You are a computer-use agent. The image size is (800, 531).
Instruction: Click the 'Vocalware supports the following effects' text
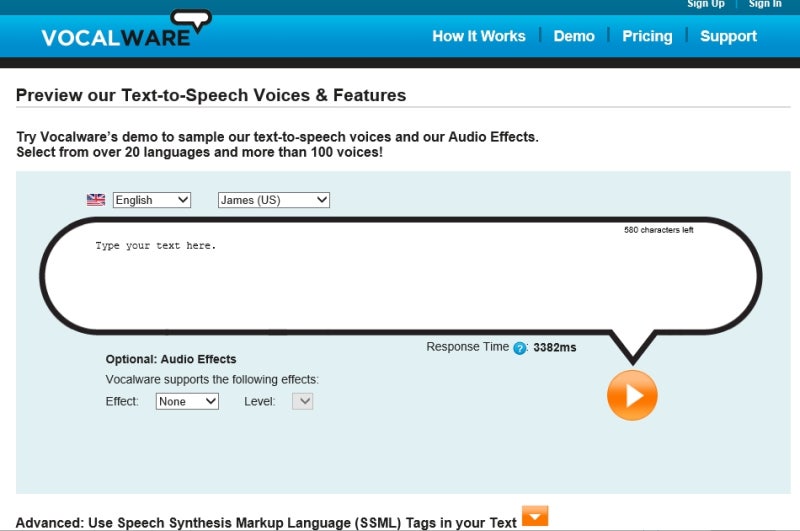click(212, 380)
